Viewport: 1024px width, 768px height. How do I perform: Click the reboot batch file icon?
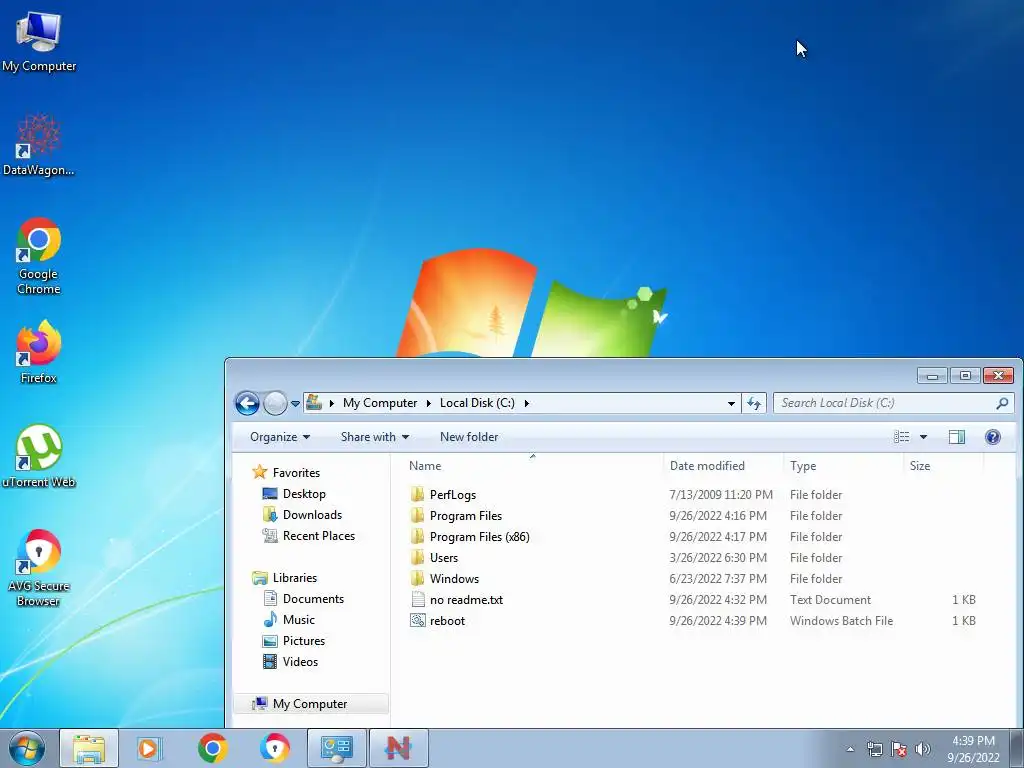coord(417,620)
